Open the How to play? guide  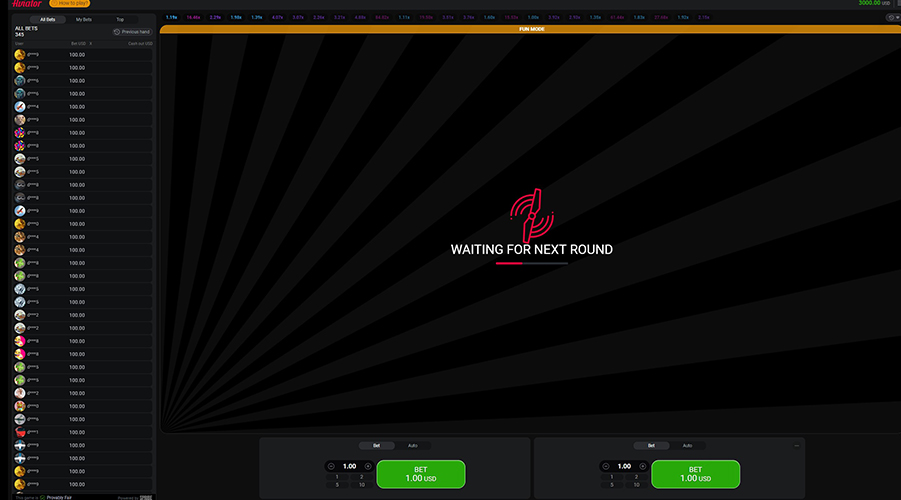[x=69, y=4]
